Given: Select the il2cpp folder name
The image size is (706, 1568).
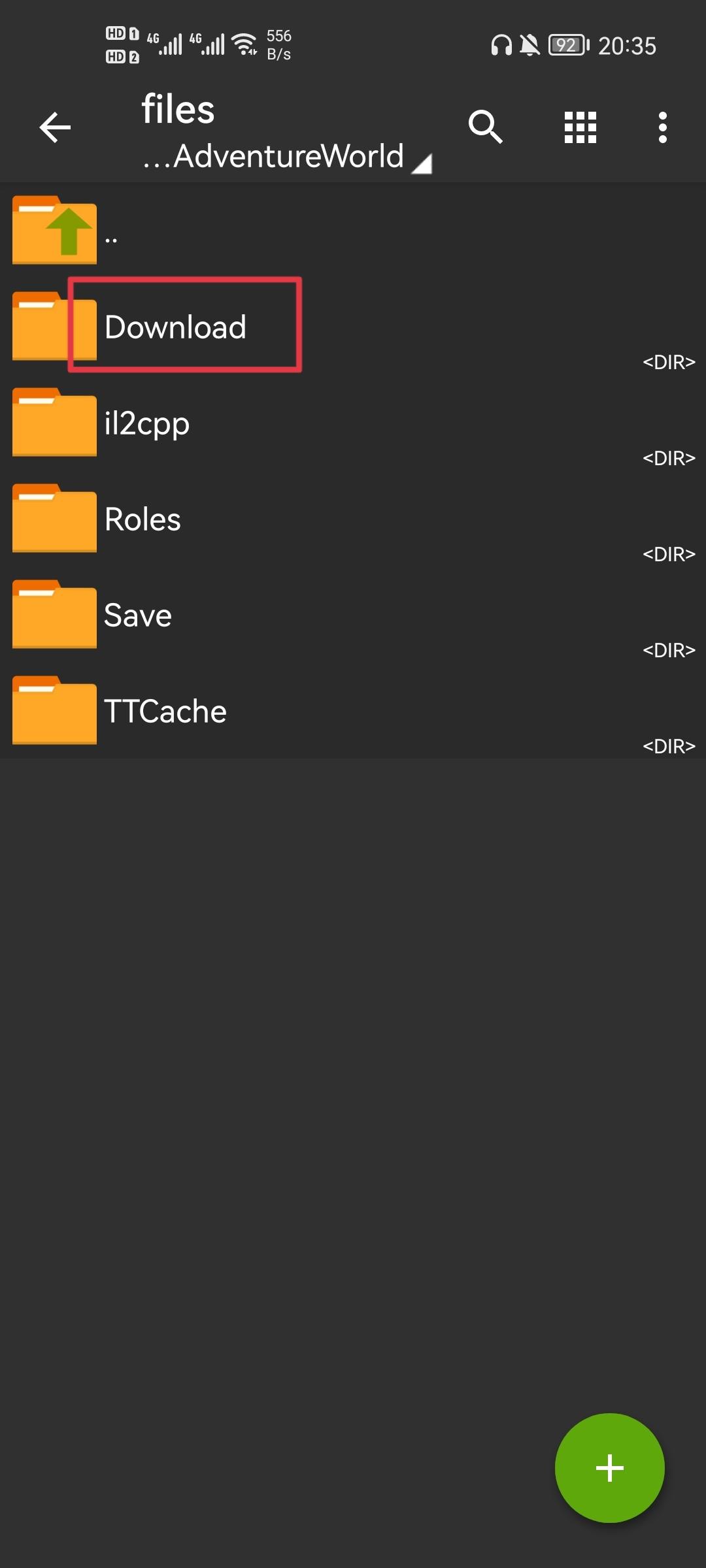Looking at the screenshot, I should (x=147, y=423).
